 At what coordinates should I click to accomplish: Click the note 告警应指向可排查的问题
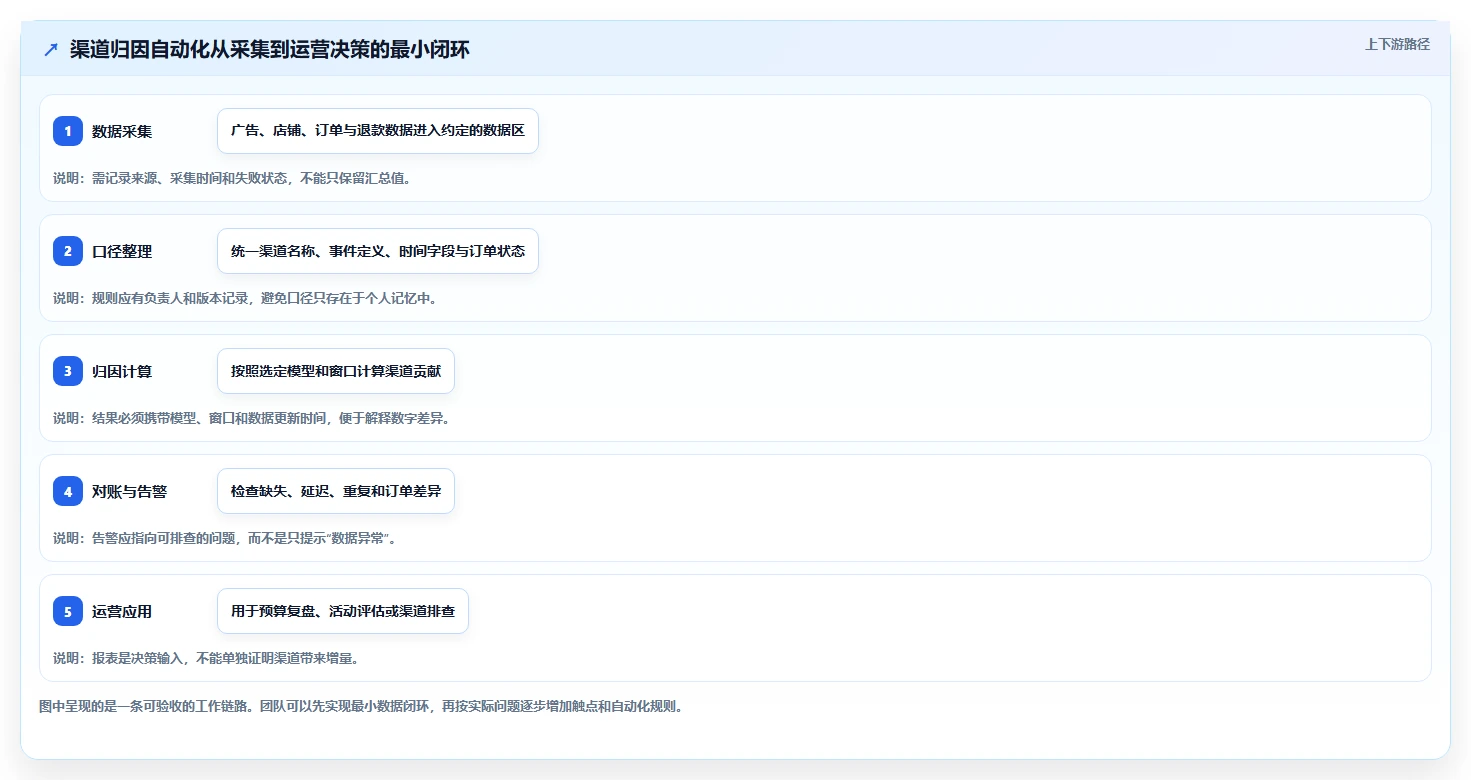pyautogui.click(x=225, y=538)
